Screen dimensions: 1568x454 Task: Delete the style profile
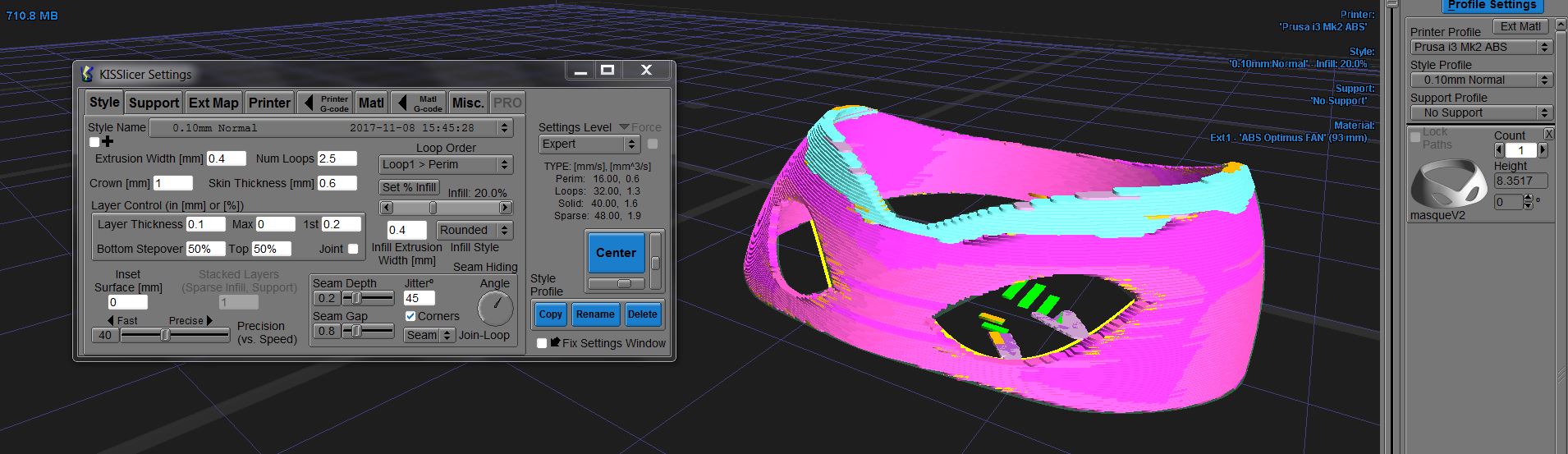642,314
